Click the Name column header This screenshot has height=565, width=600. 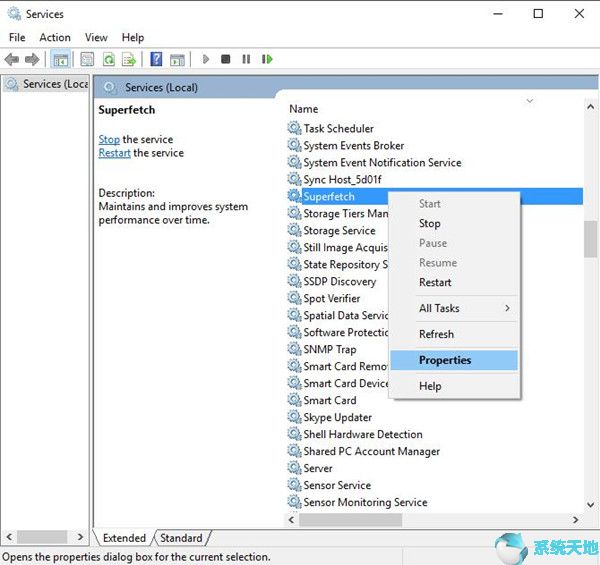(x=303, y=109)
